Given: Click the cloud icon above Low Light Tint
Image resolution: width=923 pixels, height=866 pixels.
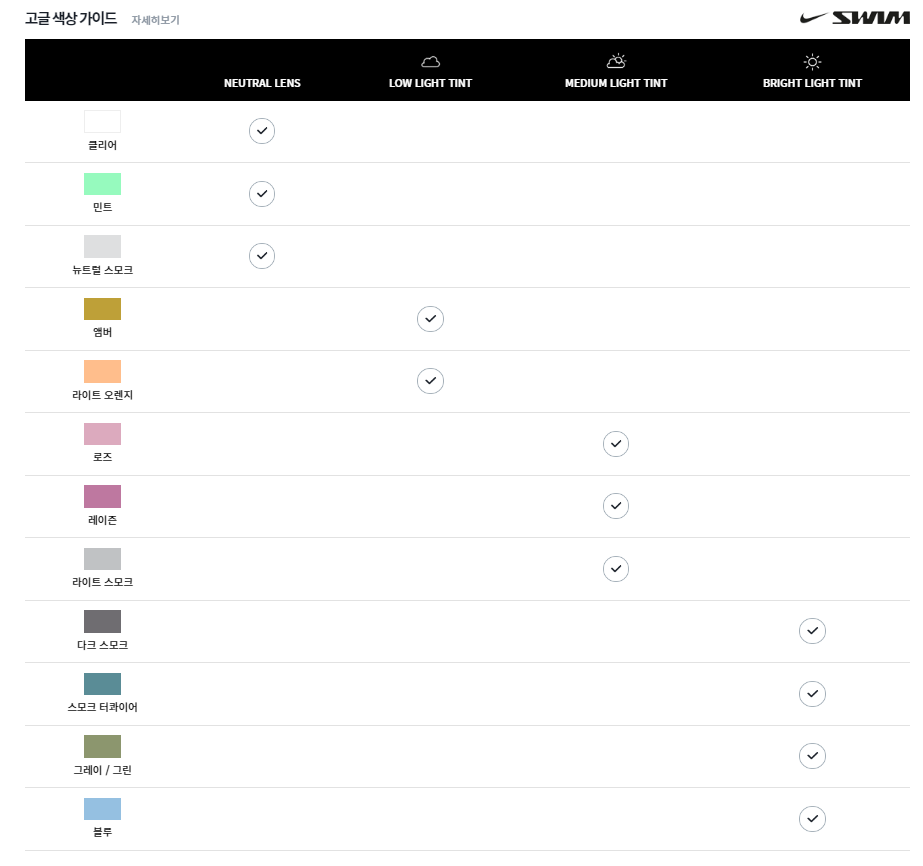Looking at the screenshot, I should pyautogui.click(x=430, y=62).
